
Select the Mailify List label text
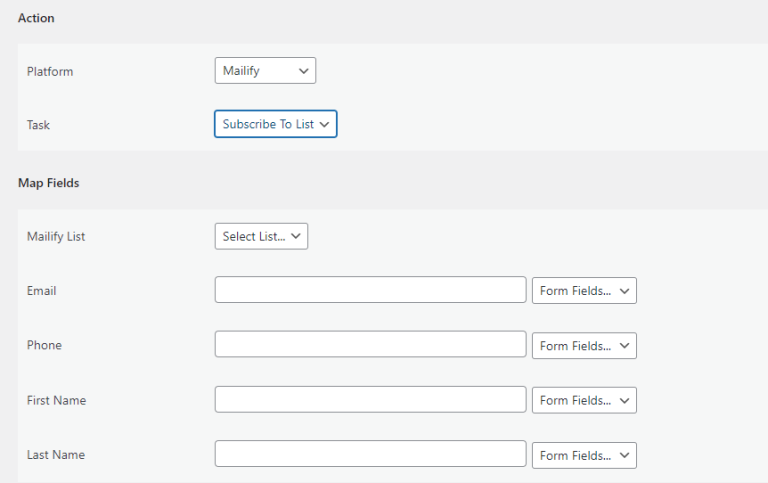point(56,237)
